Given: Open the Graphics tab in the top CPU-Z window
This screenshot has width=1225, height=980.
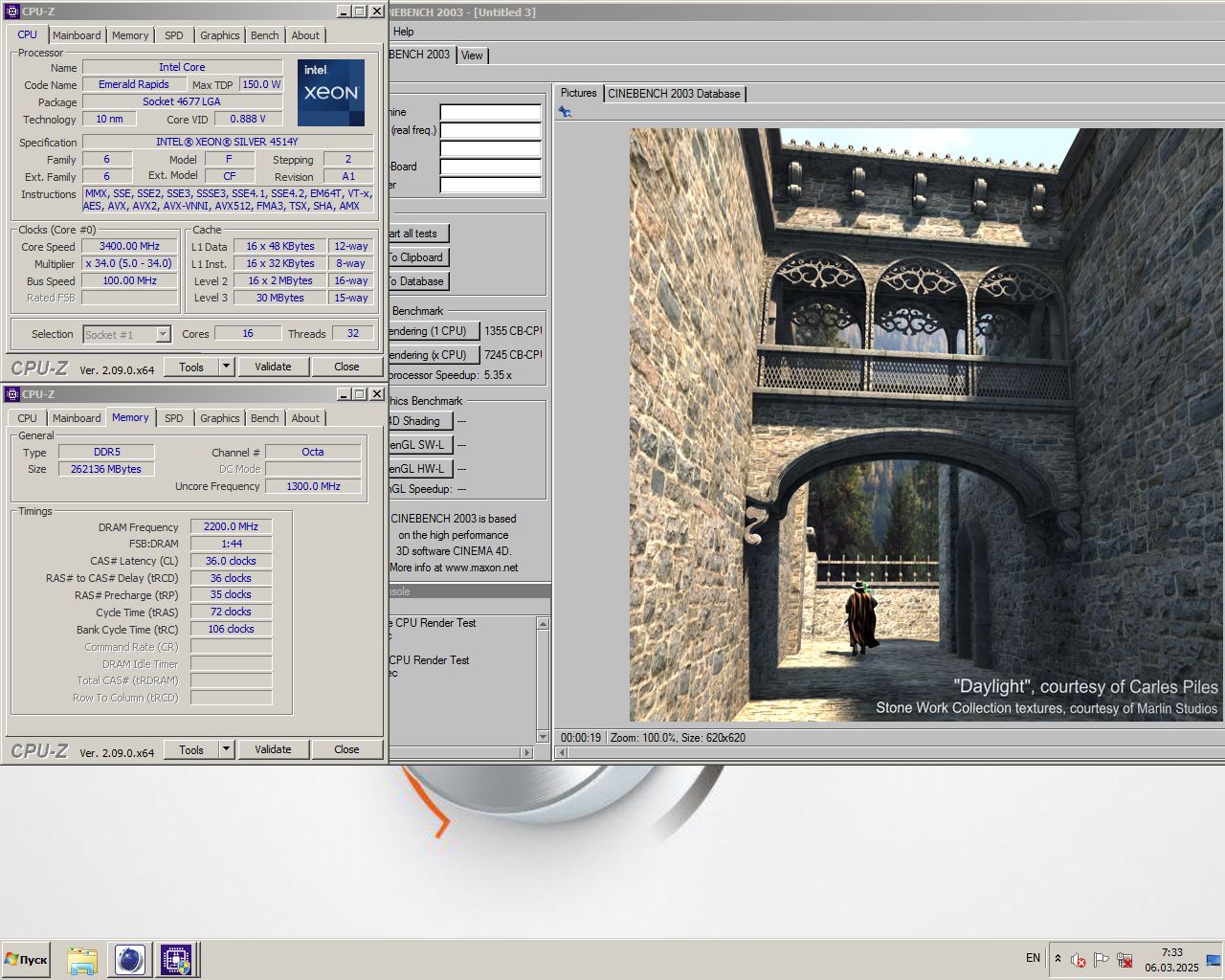Looking at the screenshot, I should (x=219, y=35).
